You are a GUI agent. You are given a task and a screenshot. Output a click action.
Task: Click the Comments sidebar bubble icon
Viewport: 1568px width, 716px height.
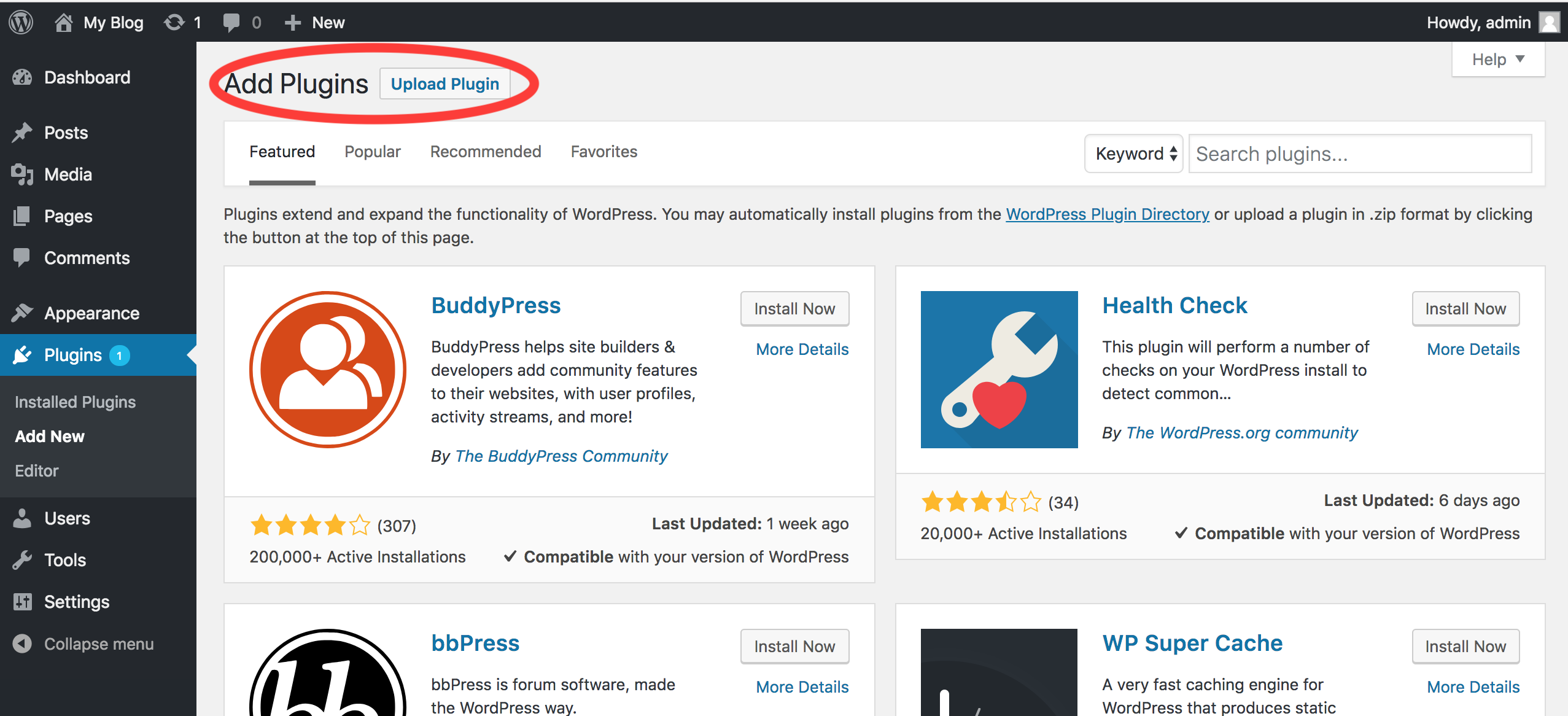tap(22, 258)
